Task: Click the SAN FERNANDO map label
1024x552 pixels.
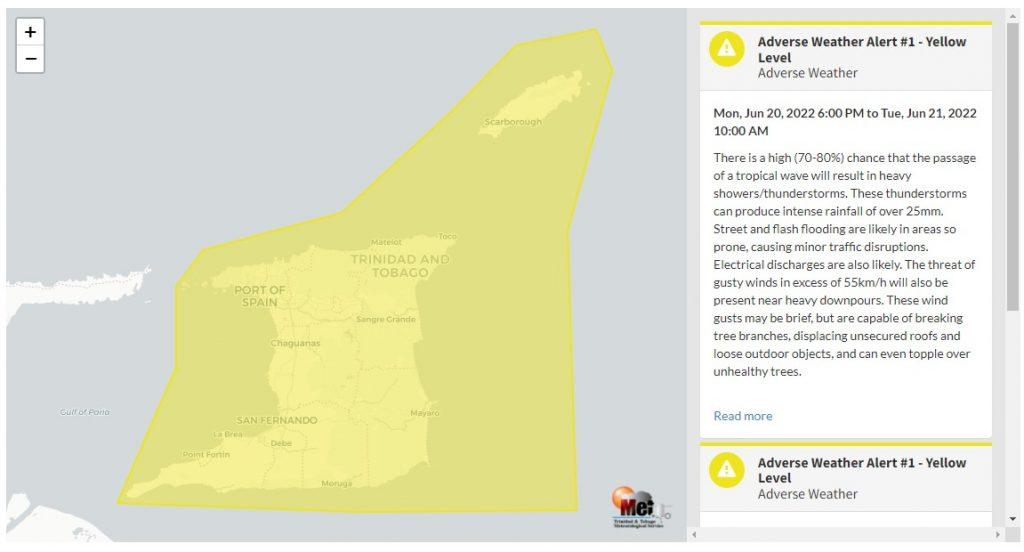Action: (x=277, y=420)
